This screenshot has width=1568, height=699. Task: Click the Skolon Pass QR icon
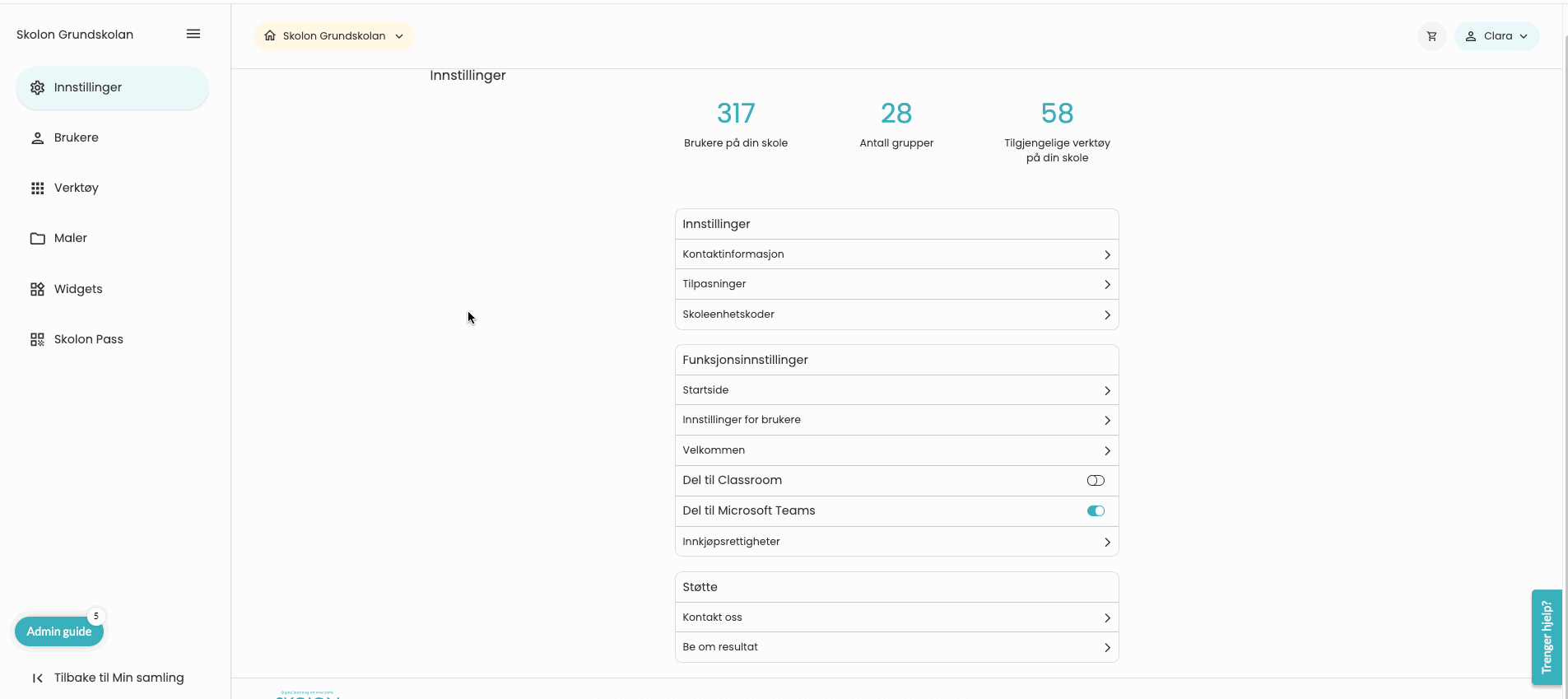[37, 339]
